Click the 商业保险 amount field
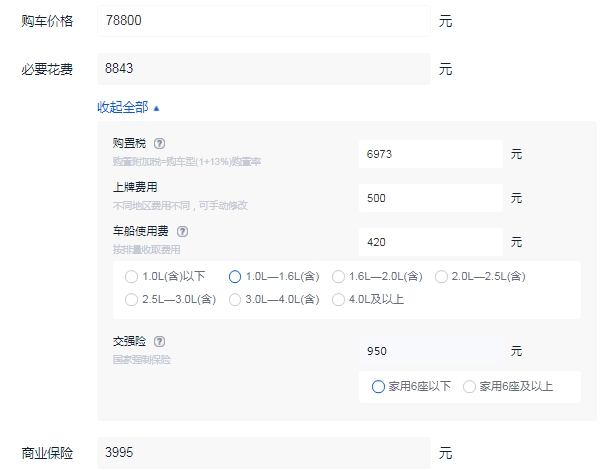 click(x=264, y=453)
